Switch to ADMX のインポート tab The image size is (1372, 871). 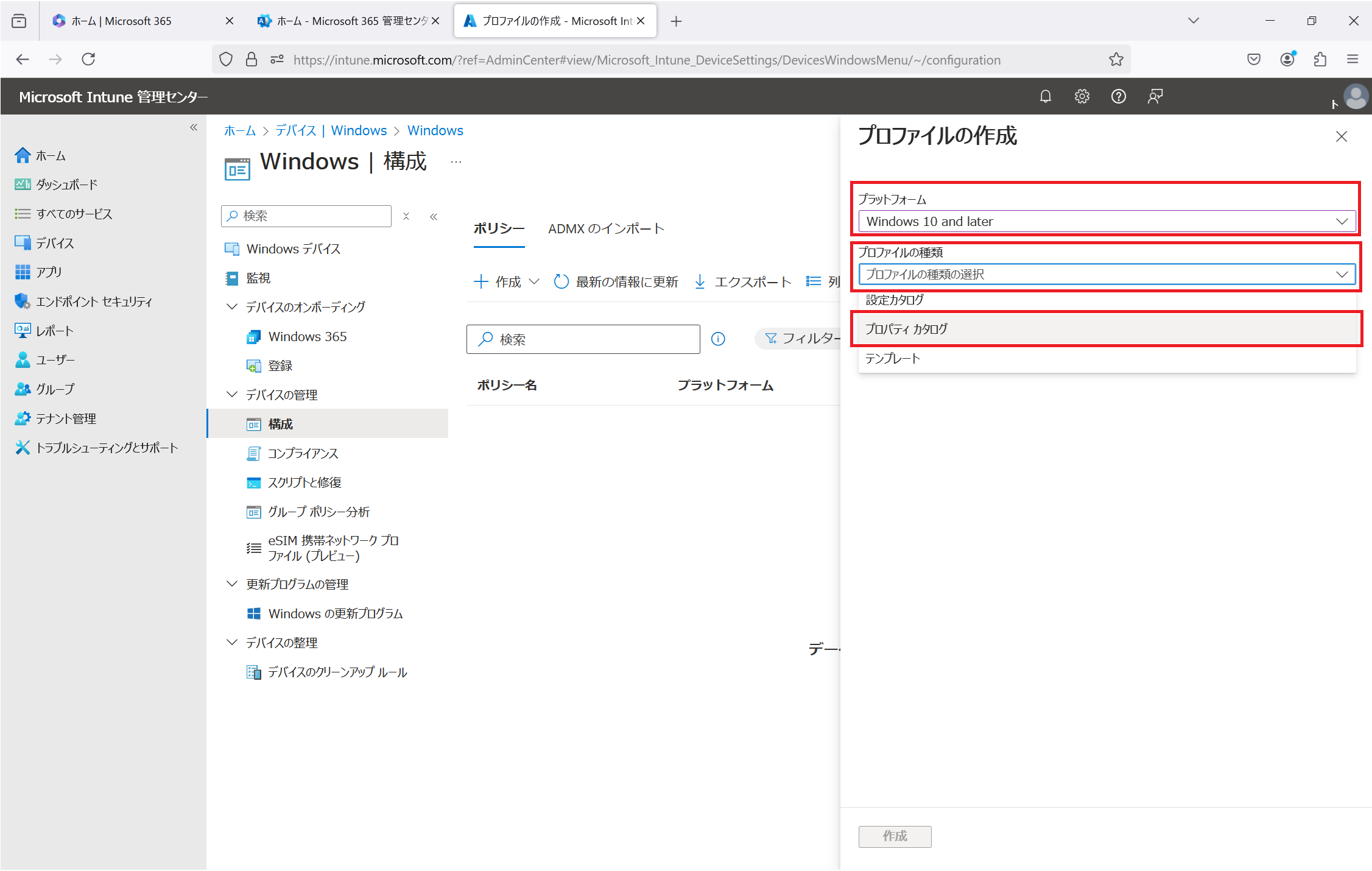(606, 228)
